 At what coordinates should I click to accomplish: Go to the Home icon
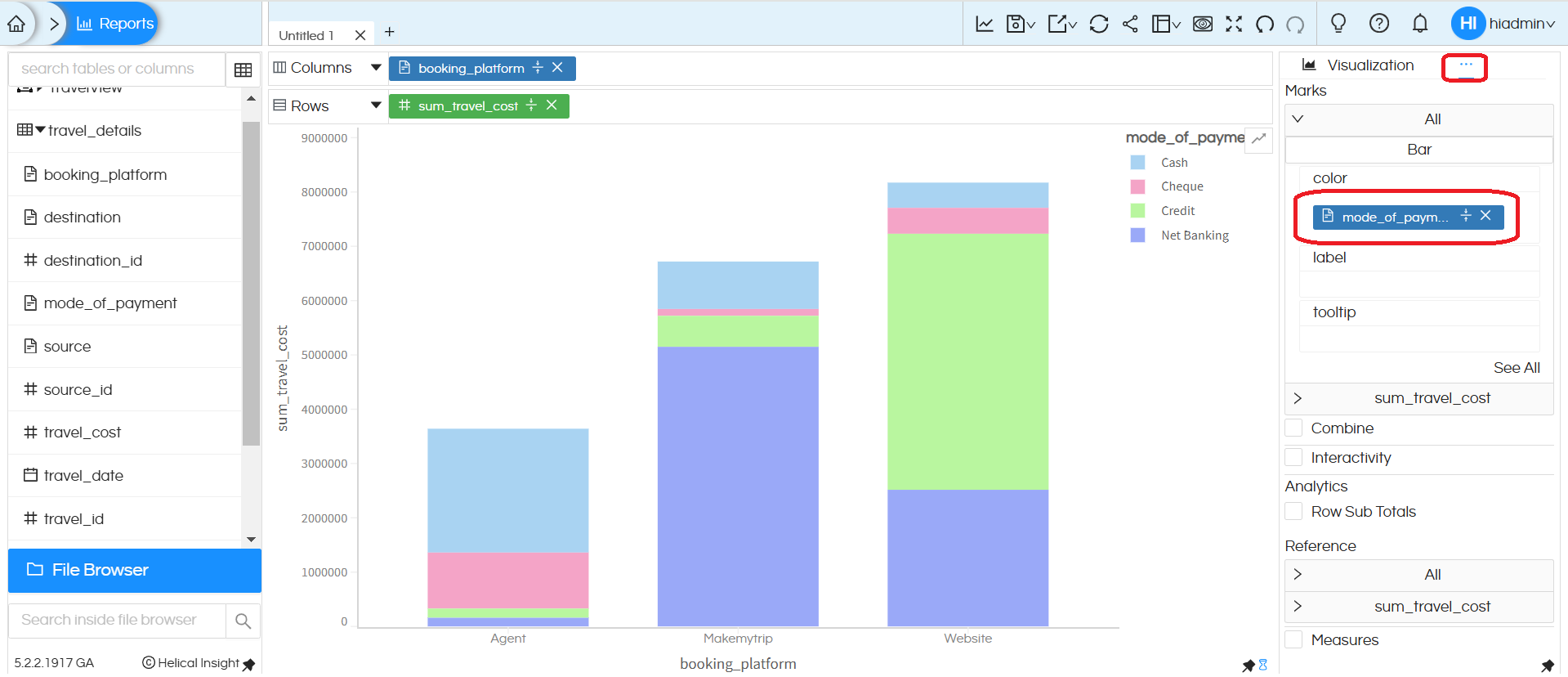16,24
